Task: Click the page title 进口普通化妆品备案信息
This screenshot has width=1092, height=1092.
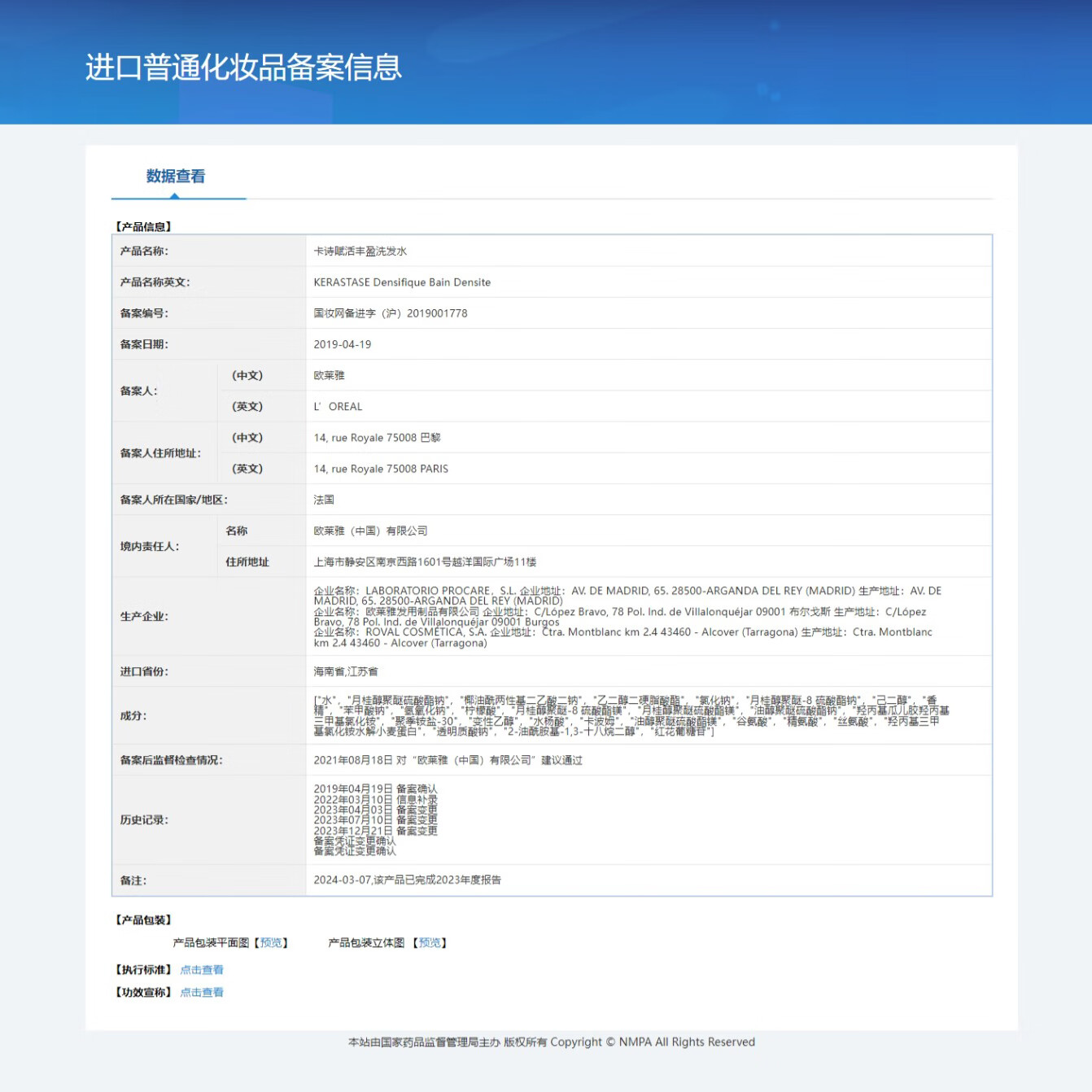Action: (x=243, y=67)
